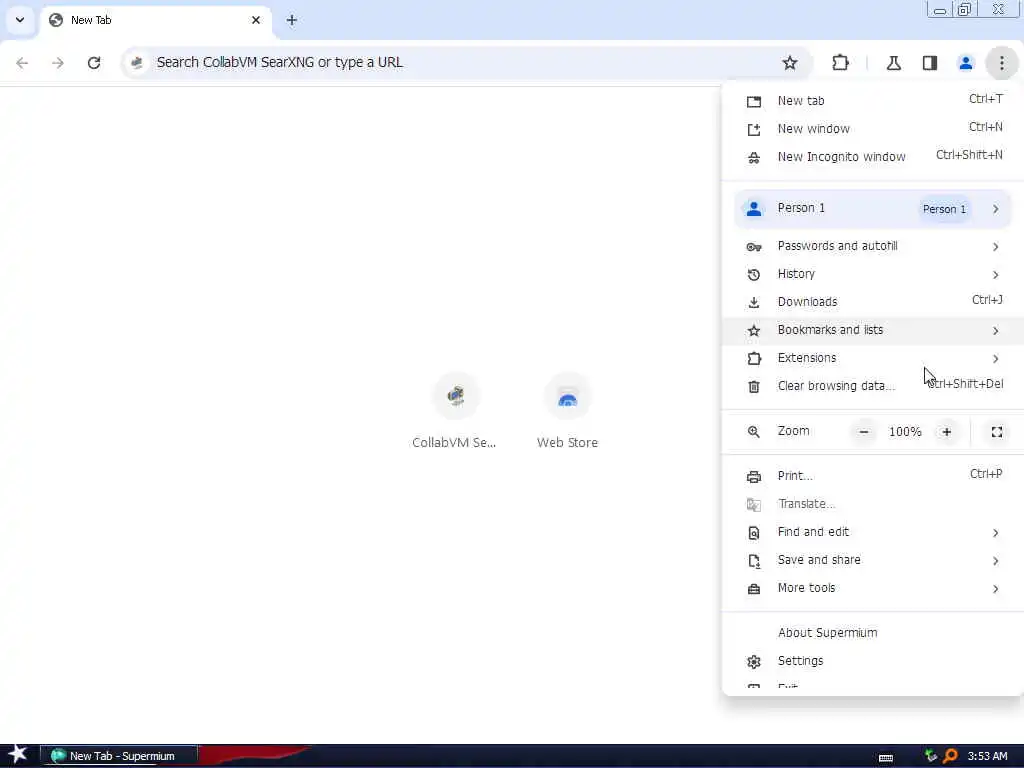Enter fullscreen with zoom row icon
Image resolution: width=1024 pixels, height=768 pixels.
pyautogui.click(x=997, y=432)
